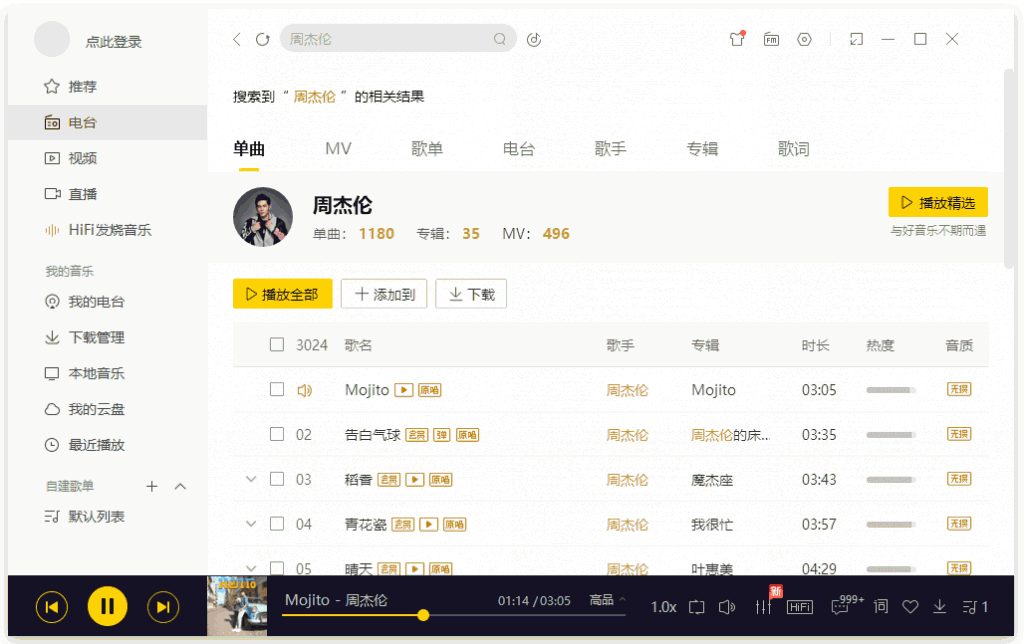Open Mojito album cover in player bar
This screenshot has width=1024, height=644.
(237, 606)
